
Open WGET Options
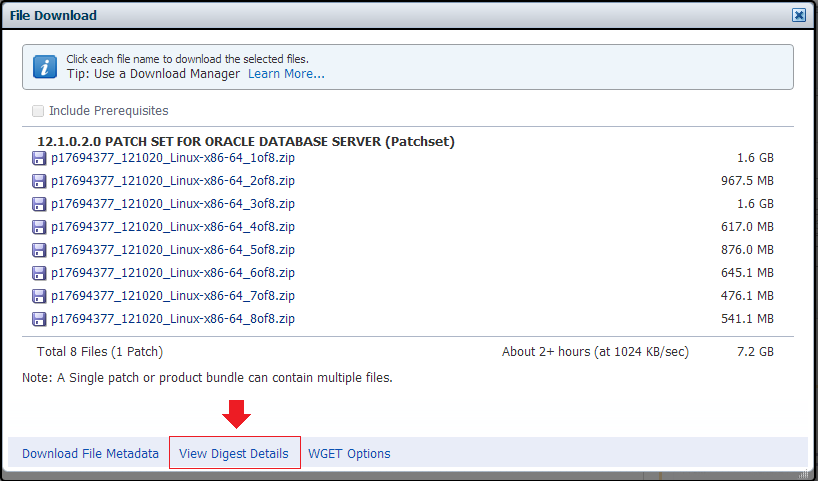[349, 453]
